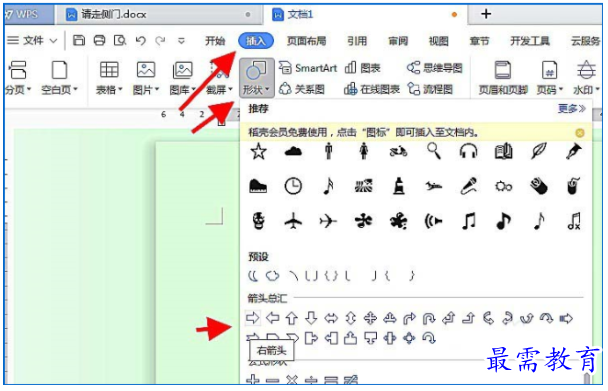608x391 pixels.
Task: Select the up arrow shape
Action: tap(292, 318)
